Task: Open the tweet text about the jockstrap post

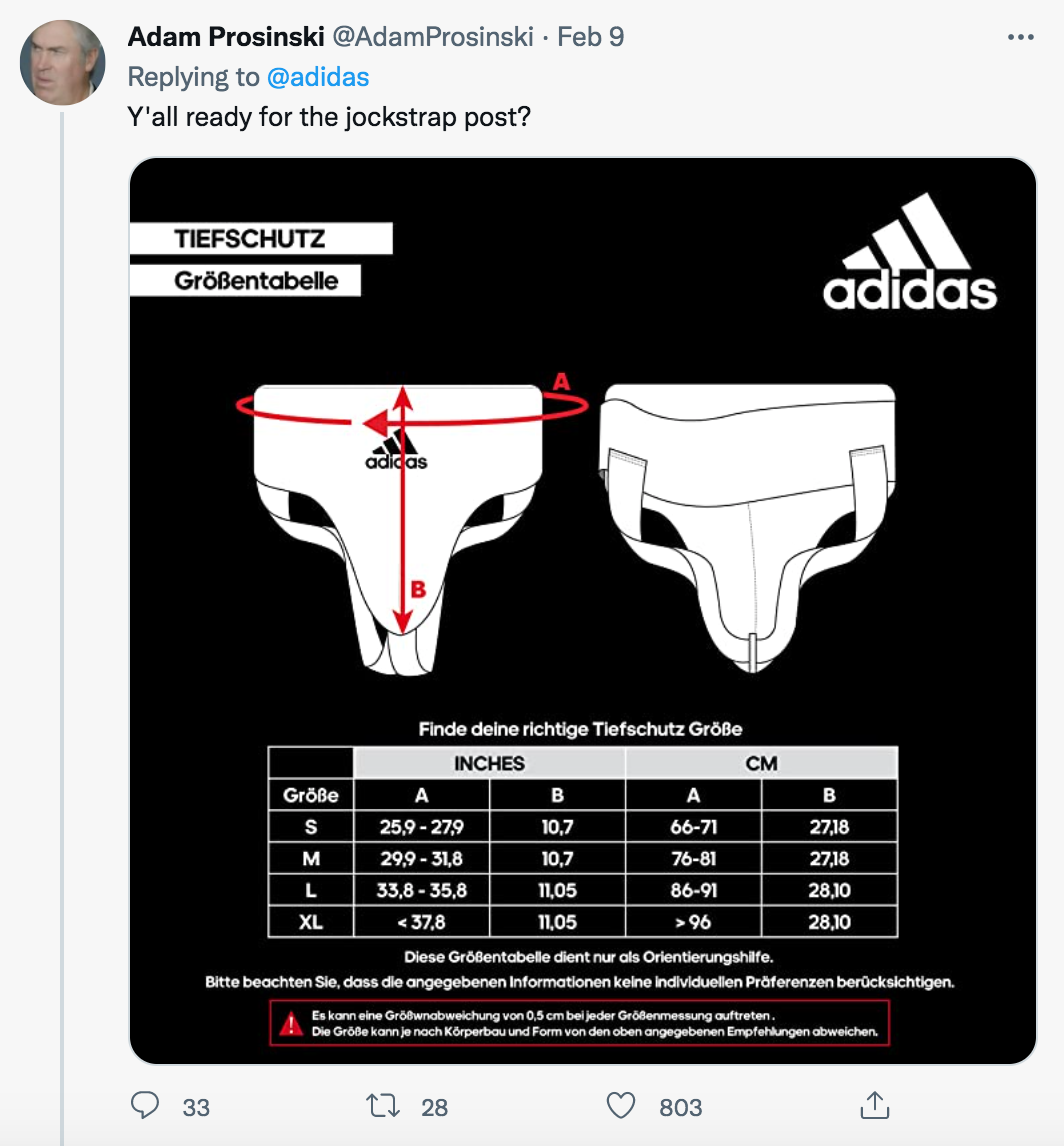Action: (x=330, y=117)
